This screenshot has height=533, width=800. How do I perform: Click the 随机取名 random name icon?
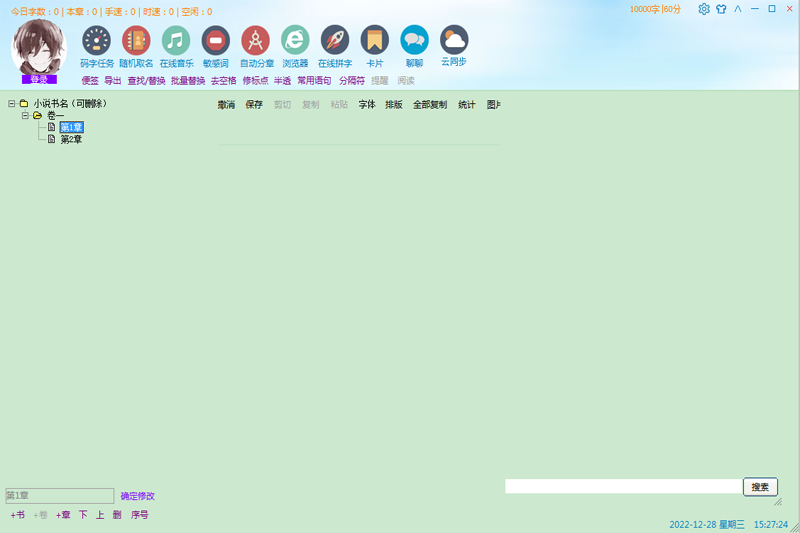[136, 41]
